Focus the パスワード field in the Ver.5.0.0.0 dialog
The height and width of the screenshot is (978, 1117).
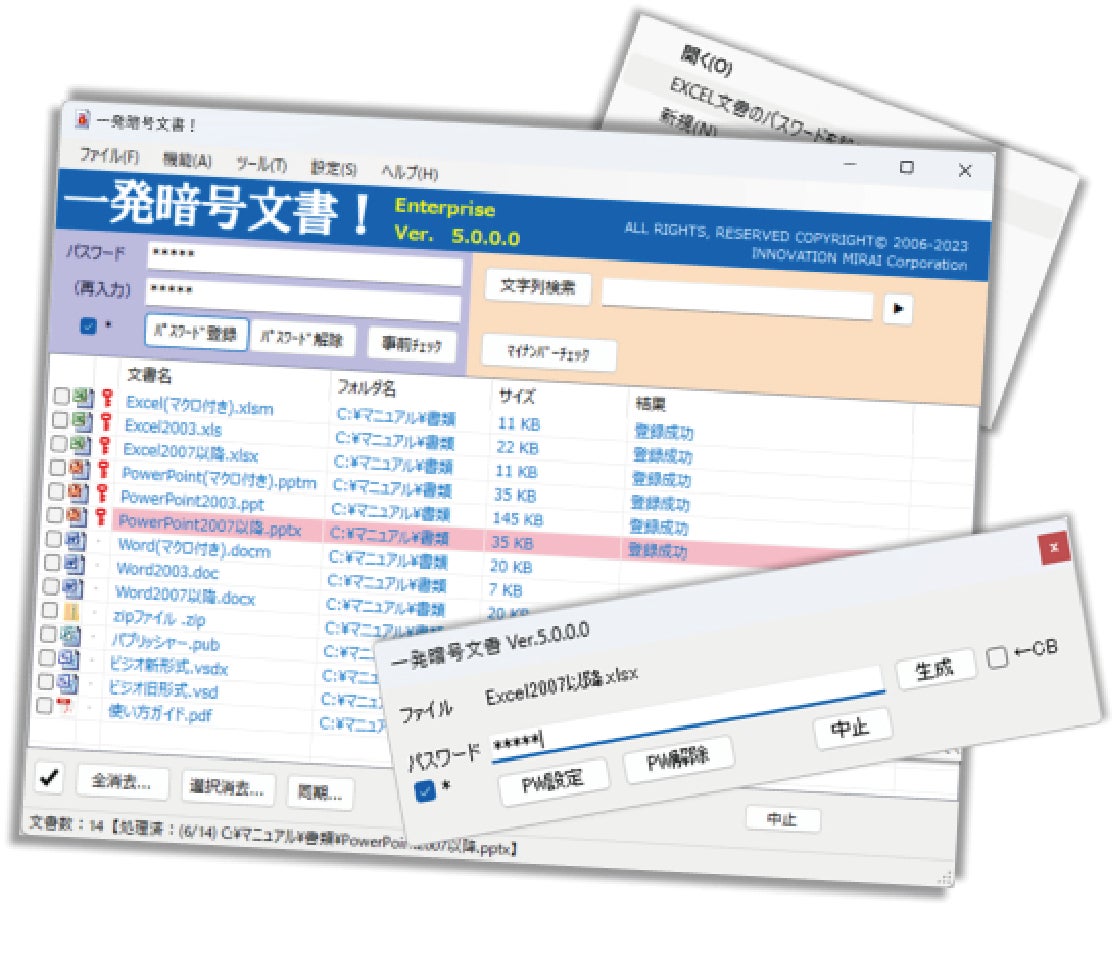pyautogui.click(x=687, y=716)
